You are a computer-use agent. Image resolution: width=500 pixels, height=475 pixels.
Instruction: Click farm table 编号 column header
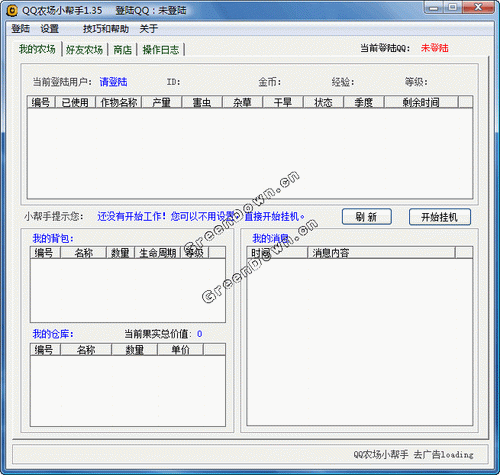click(41, 102)
